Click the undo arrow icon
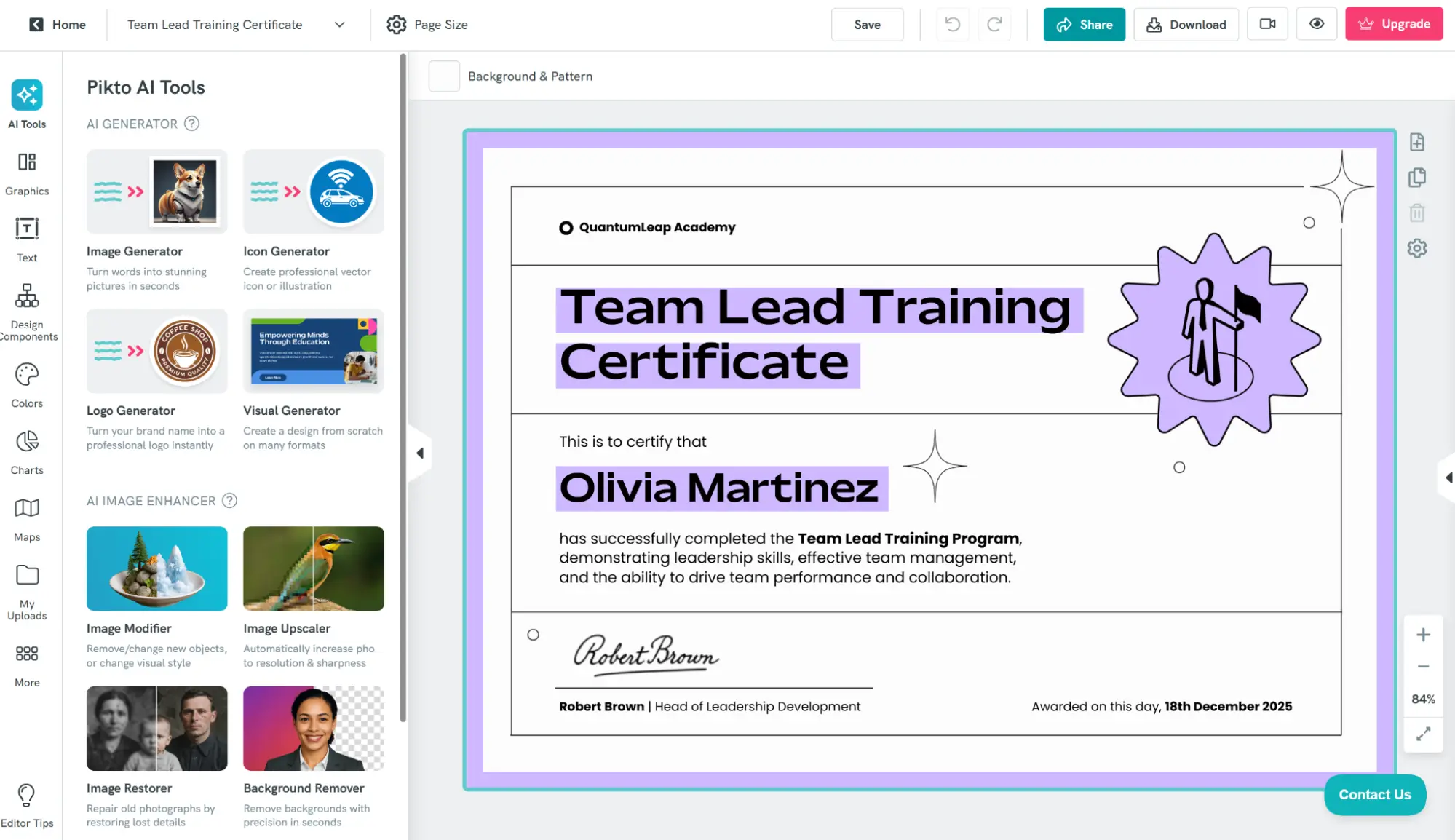The image size is (1455, 840). tap(952, 25)
